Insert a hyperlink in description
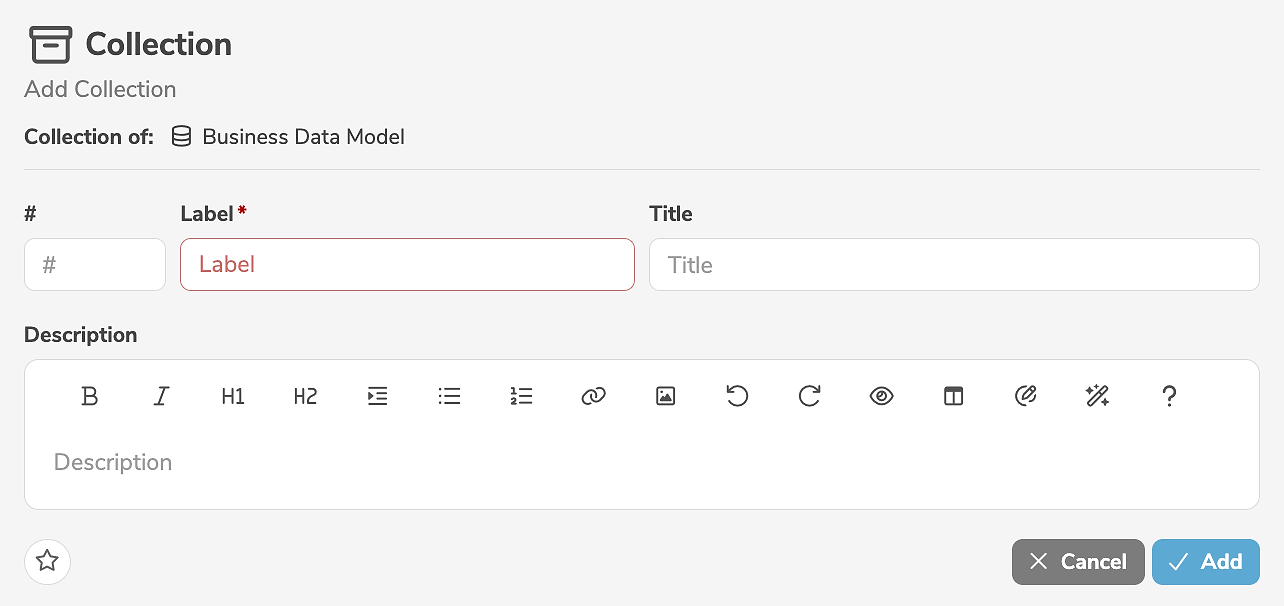Image resolution: width=1284 pixels, height=606 pixels. tap(594, 397)
